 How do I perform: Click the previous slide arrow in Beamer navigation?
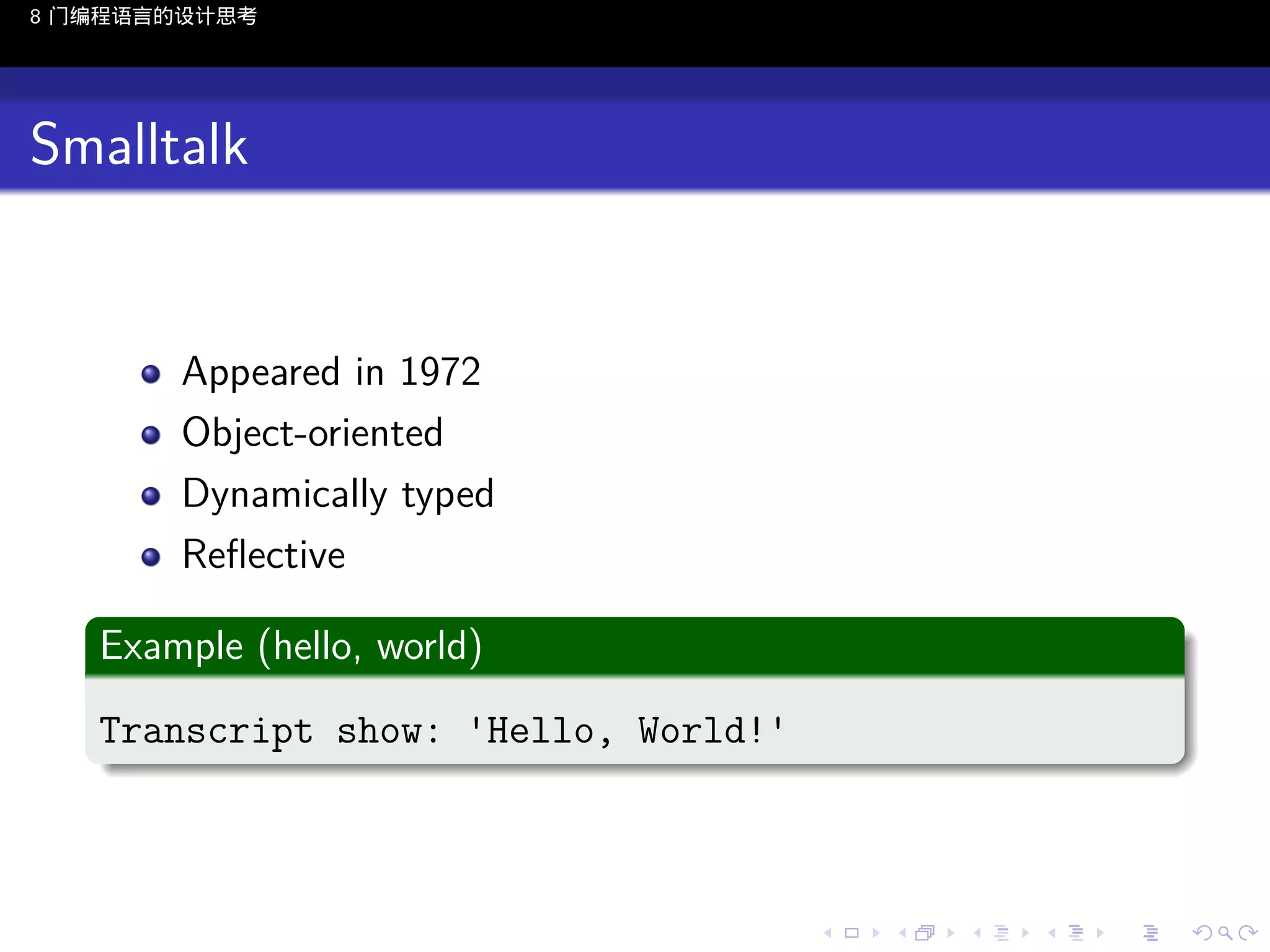[x=827, y=933]
